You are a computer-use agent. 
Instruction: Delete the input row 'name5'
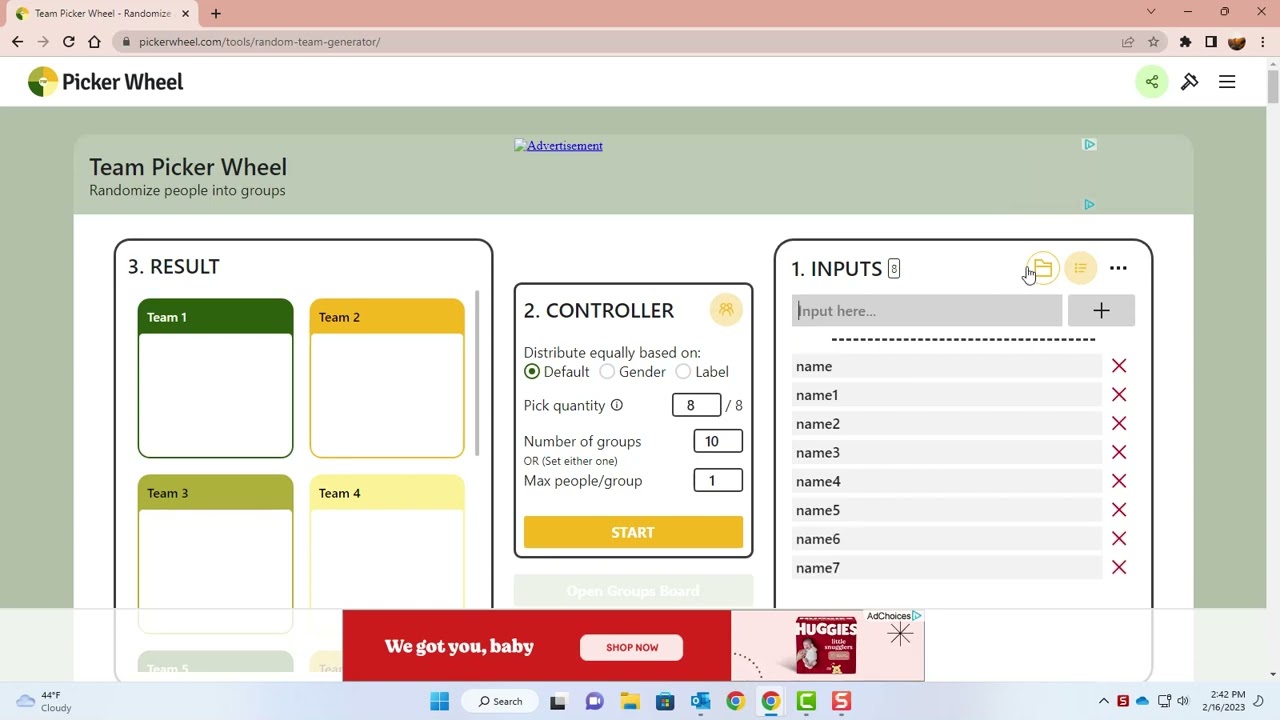[1119, 510]
